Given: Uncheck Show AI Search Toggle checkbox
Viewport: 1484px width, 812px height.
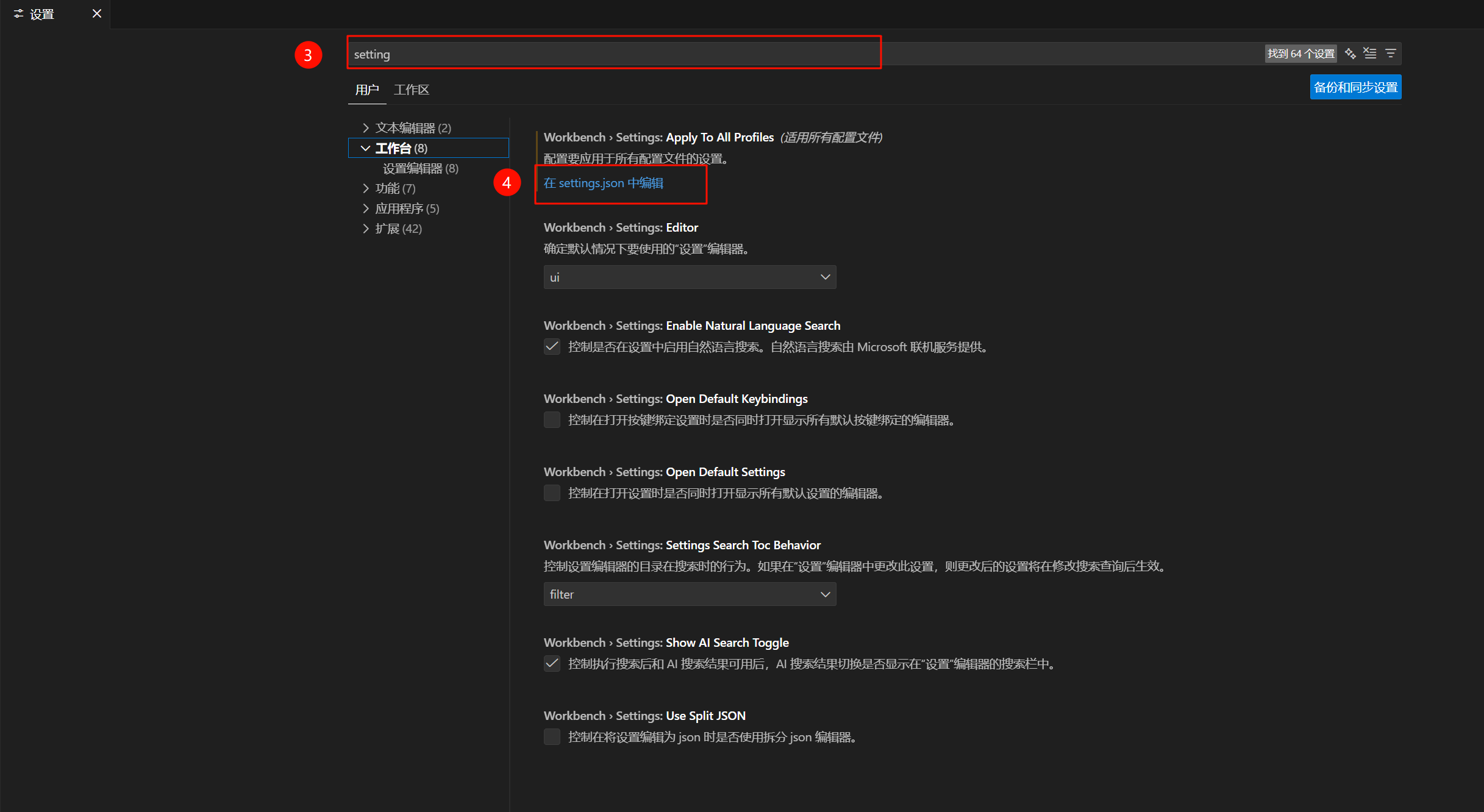Looking at the screenshot, I should click(x=552, y=664).
